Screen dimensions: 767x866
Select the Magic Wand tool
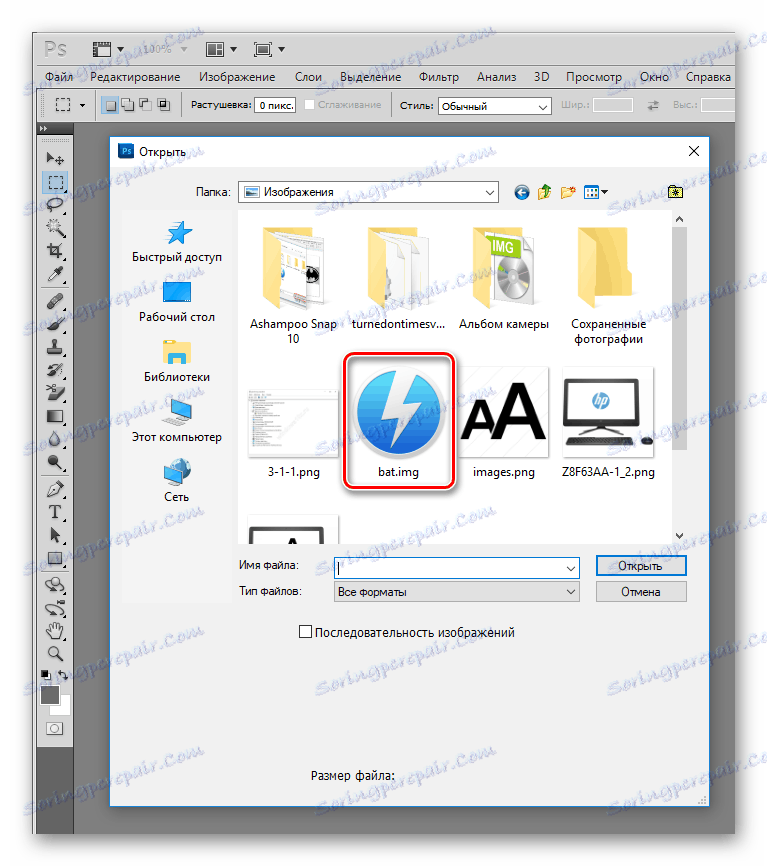55,228
